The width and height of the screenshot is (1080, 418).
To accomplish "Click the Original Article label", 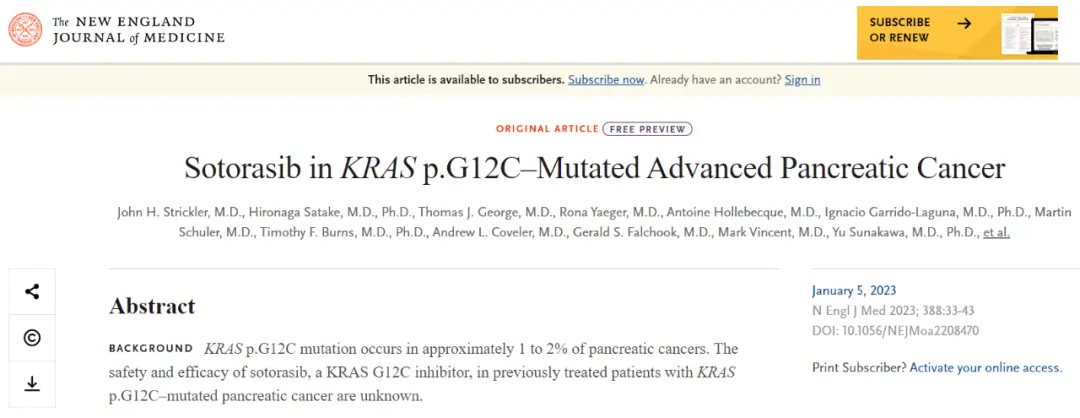I will pyautogui.click(x=546, y=129).
